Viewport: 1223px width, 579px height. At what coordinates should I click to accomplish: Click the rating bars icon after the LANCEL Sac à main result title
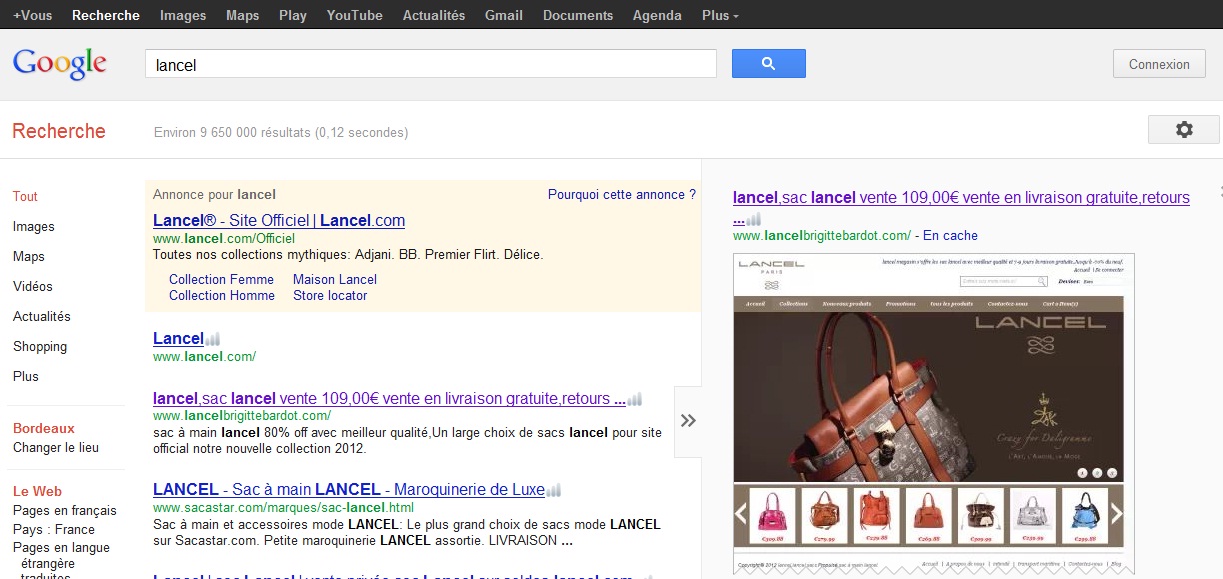[x=554, y=490]
